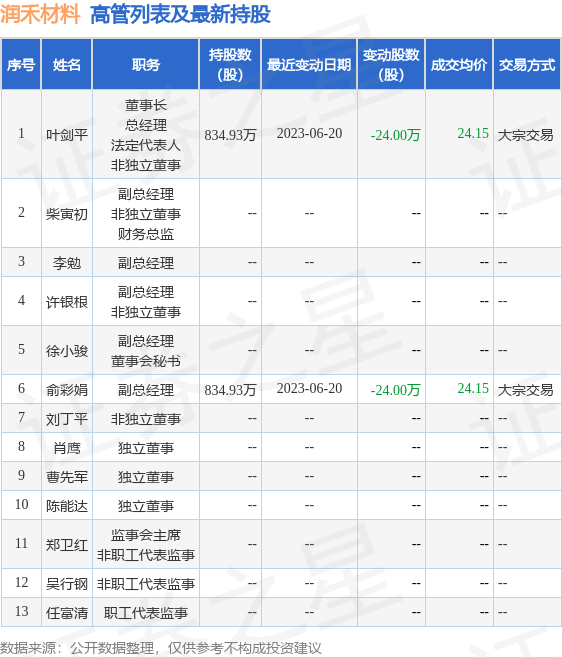Click 俞彩娟's average price 24.15

click(473, 388)
